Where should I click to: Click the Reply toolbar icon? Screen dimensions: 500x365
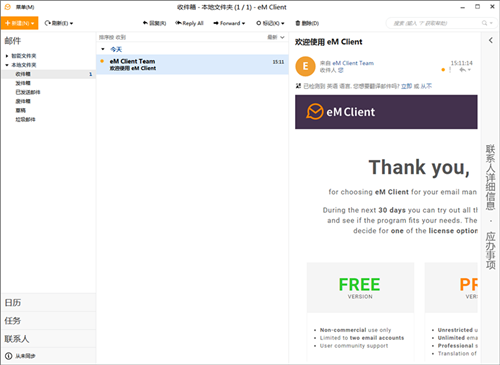[145, 23]
